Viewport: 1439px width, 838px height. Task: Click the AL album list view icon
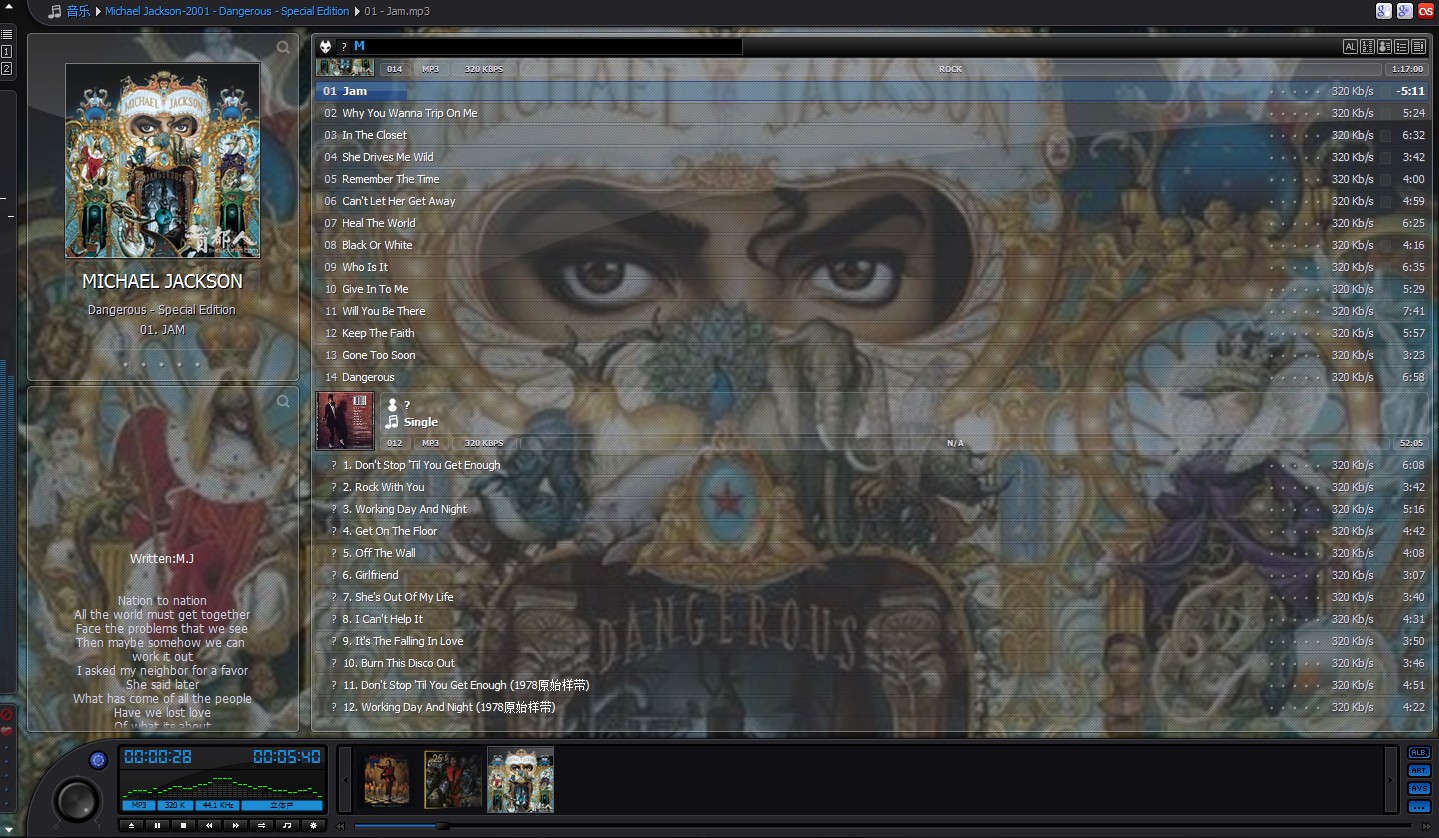click(x=1350, y=47)
